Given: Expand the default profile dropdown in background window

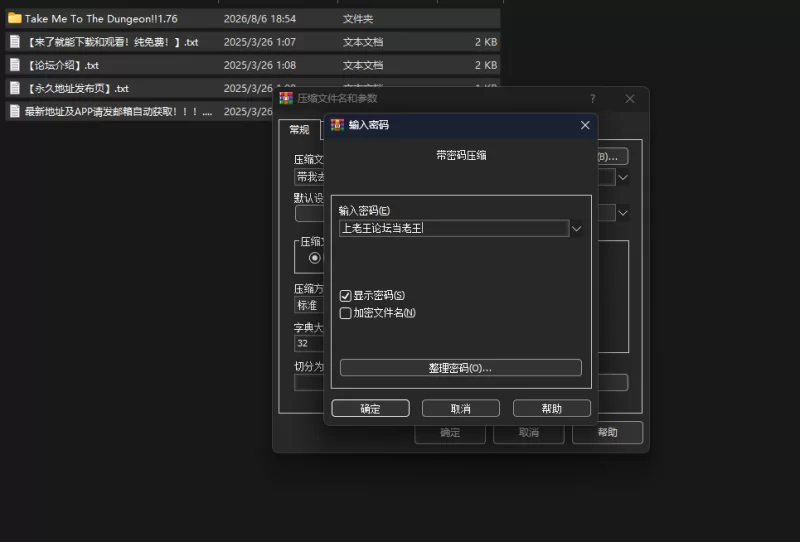Looking at the screenshot, I should tap(623, 213).
